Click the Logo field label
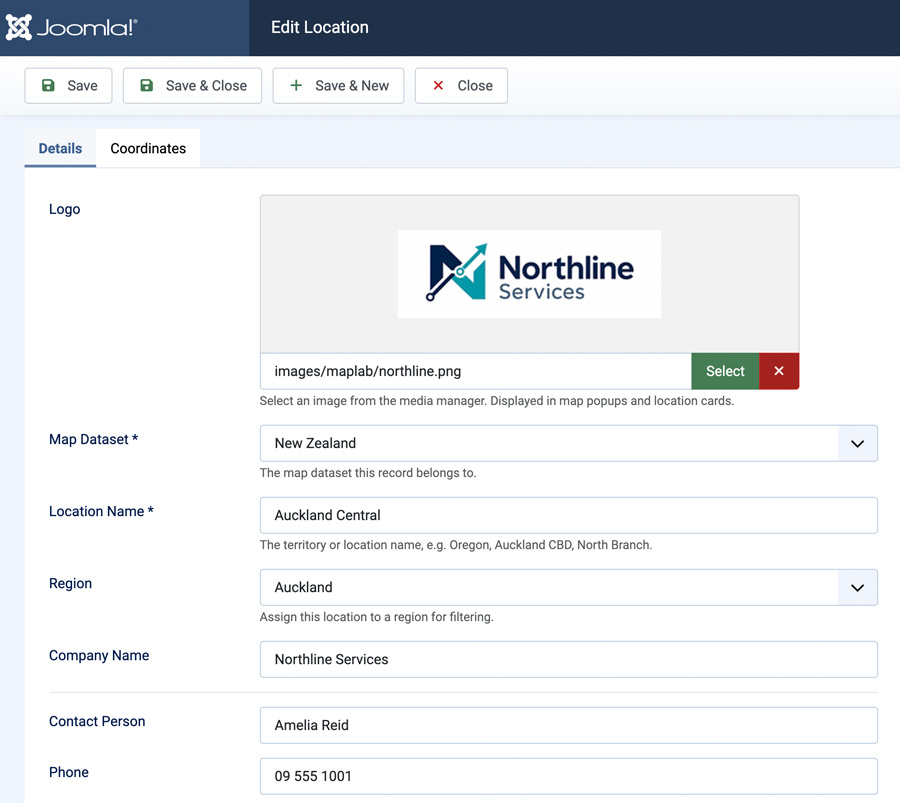This screenshot has height=803, width=900. pos(64,209)
